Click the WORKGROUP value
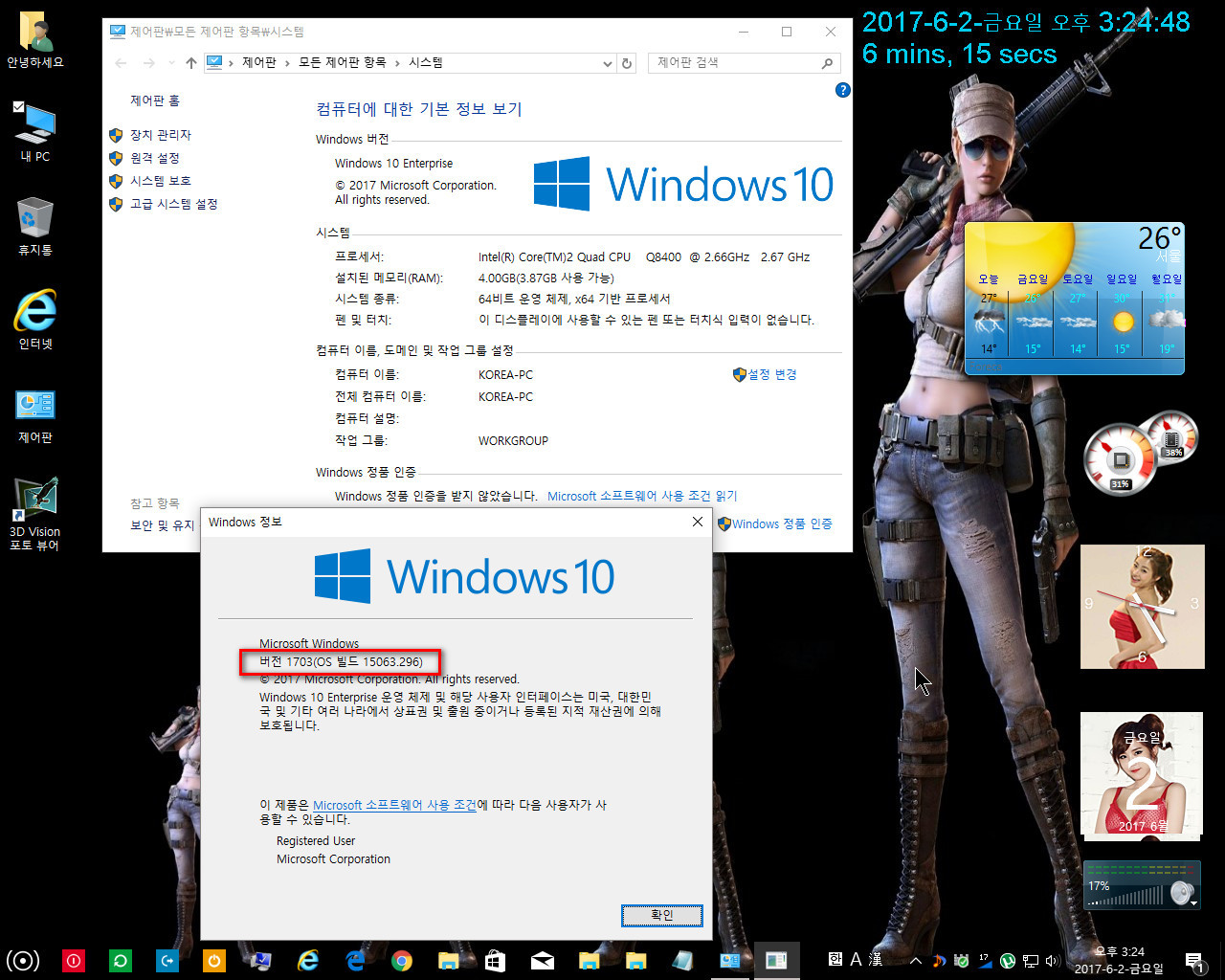The image size is (1225, 980). (x=513, y=441)
